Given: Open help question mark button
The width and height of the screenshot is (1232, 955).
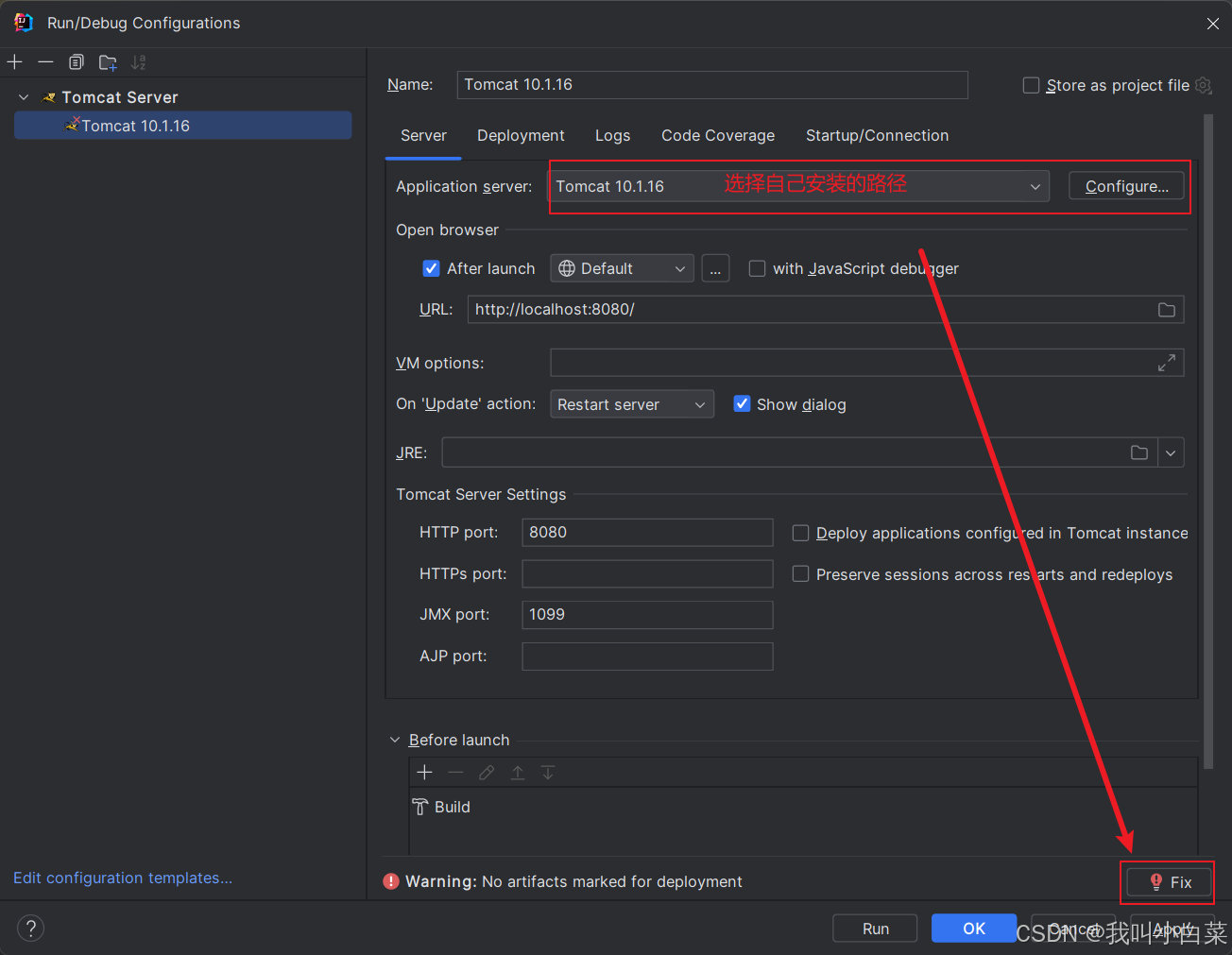Looking at the screenshot, I should click(30, 929).
